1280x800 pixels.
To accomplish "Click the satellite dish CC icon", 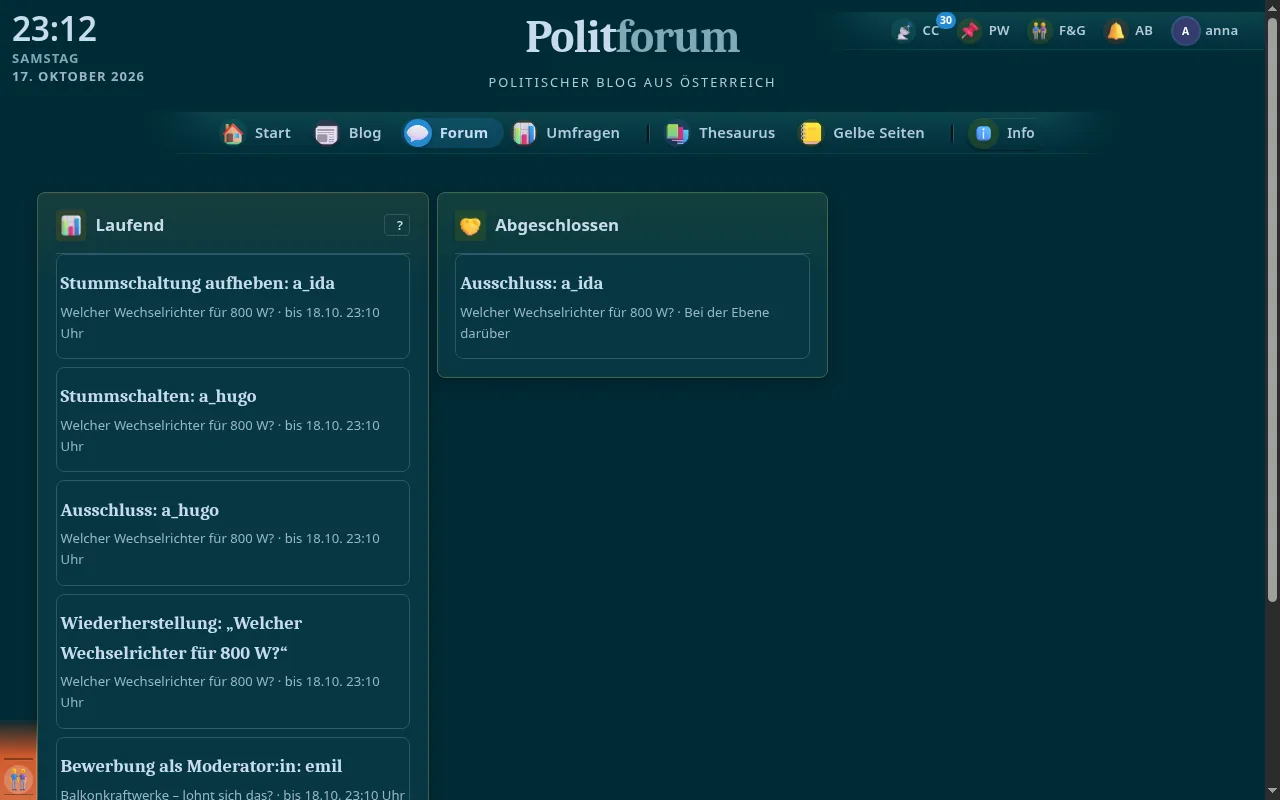I will (904, 31).
